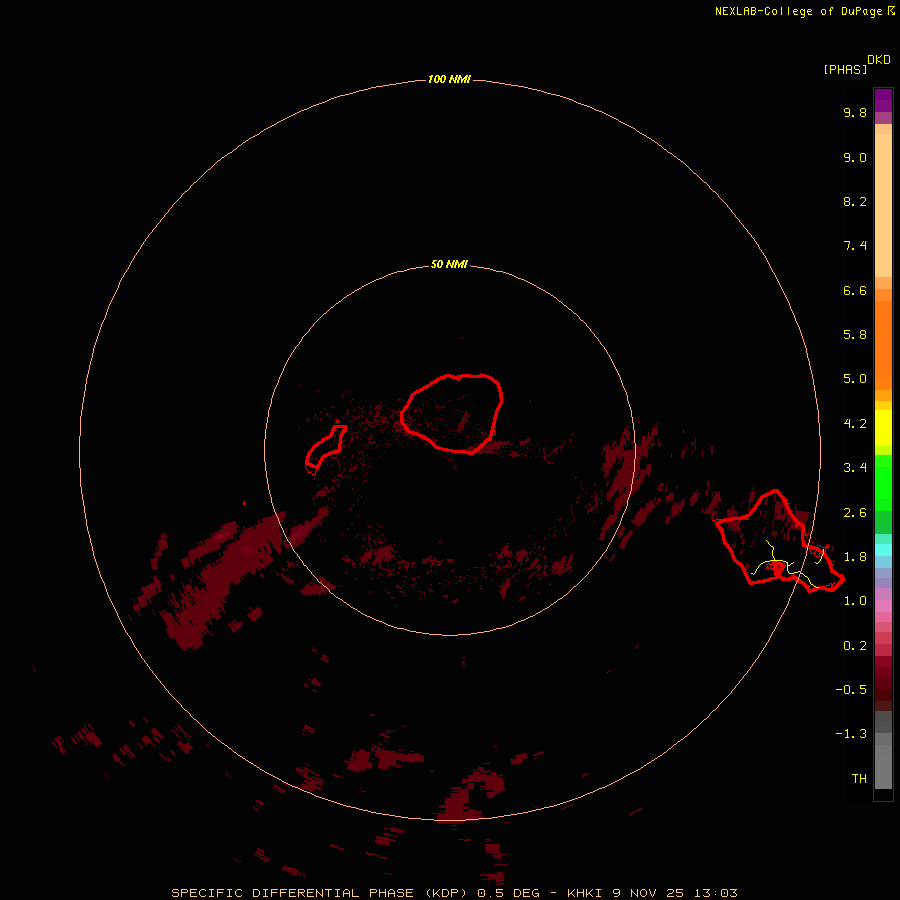This screenshot has height=900, width=900.
Task: Click the 7.4 scale value
Action: click(x=855, y=246)
